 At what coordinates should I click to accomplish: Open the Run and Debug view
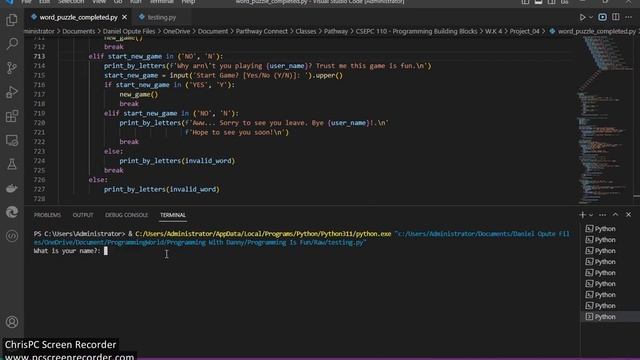12,92
